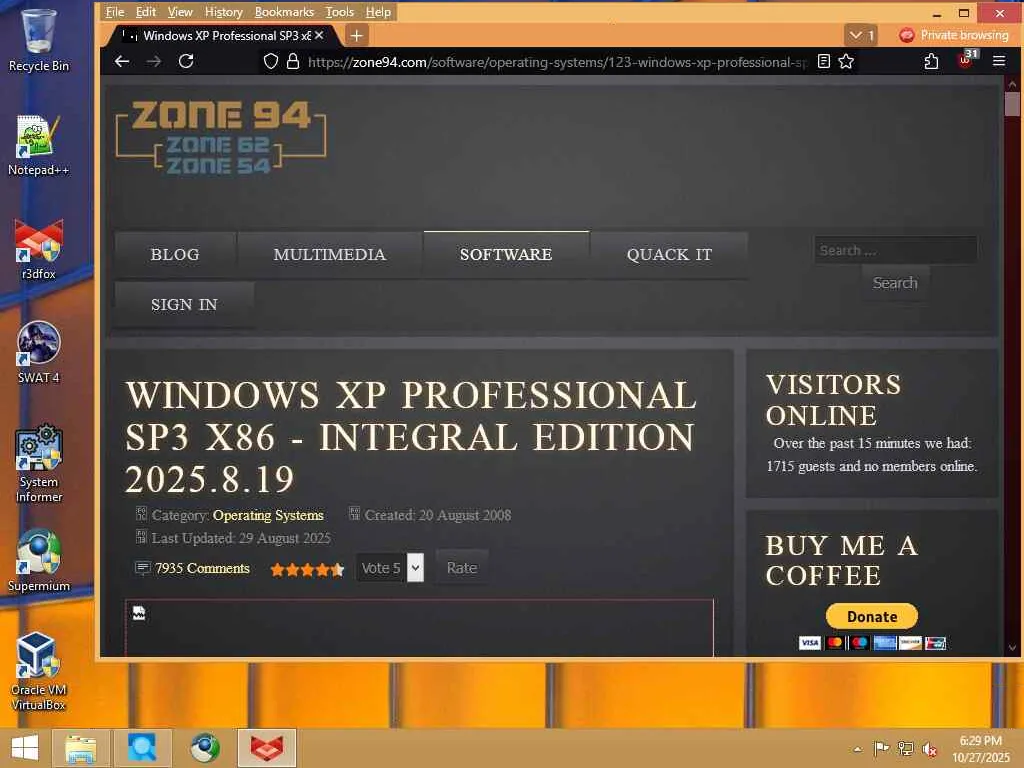The image size is (1024, 768).
Task: Open a new tab with plus button
Action: pyautogui.click(x=357, y=35)
